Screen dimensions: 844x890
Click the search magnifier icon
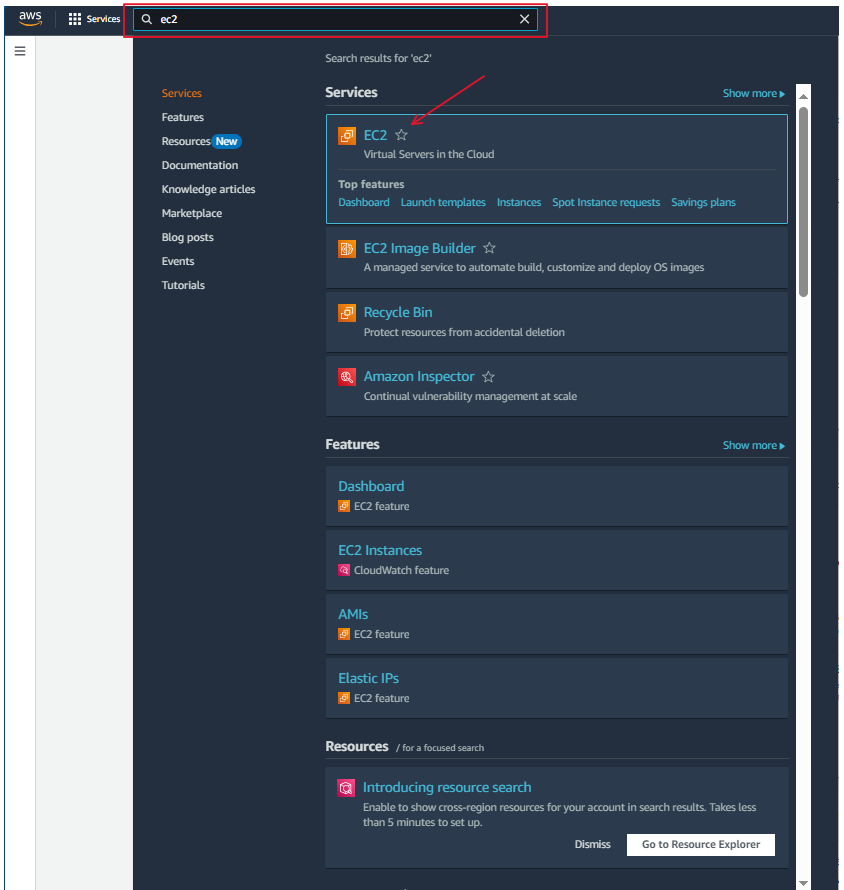pos(146,19)
